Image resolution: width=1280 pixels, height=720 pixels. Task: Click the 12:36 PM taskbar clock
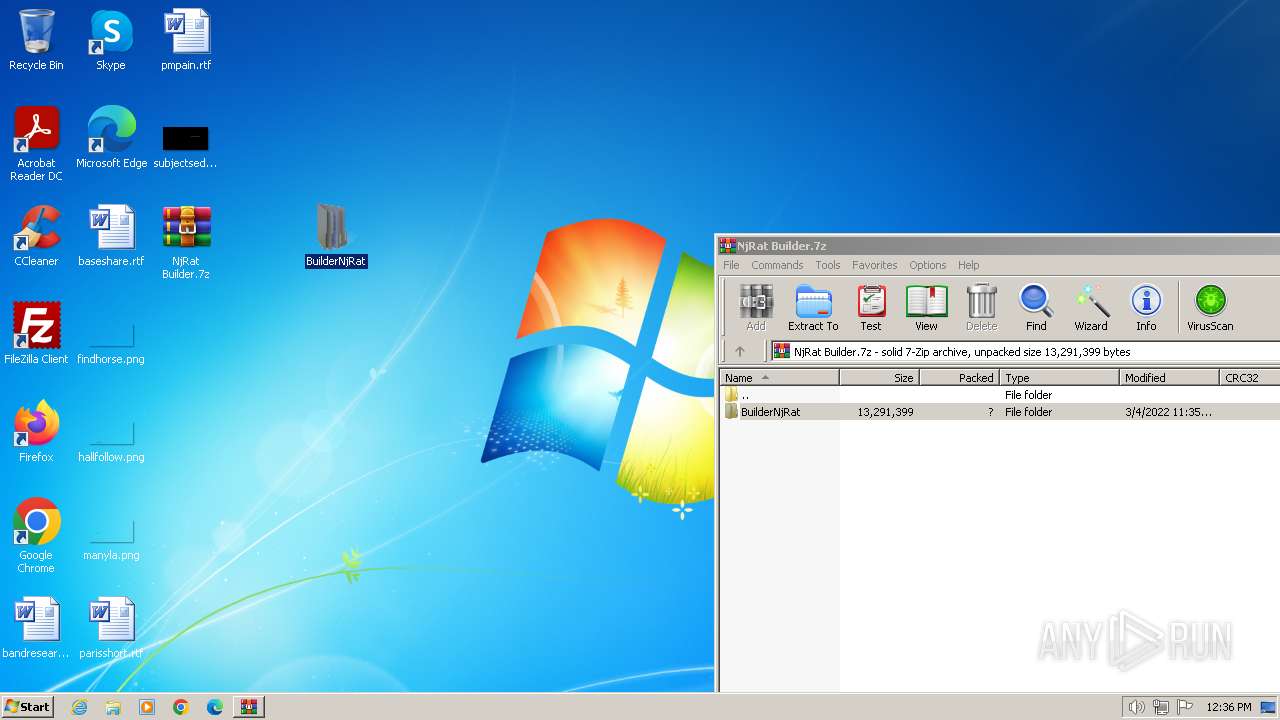click(x=1229, y=707)
